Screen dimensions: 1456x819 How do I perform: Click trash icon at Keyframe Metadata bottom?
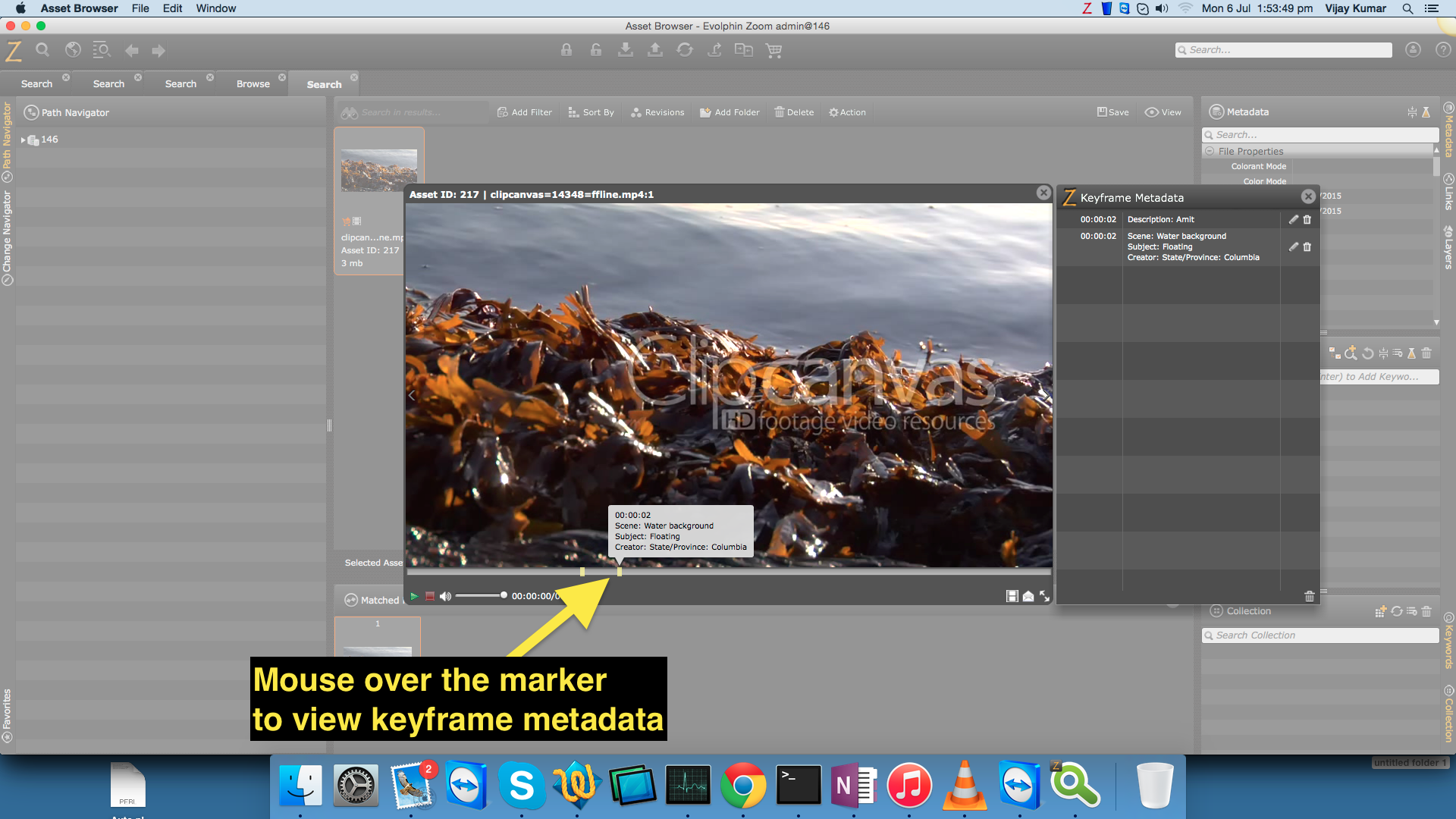point(1310,597)
